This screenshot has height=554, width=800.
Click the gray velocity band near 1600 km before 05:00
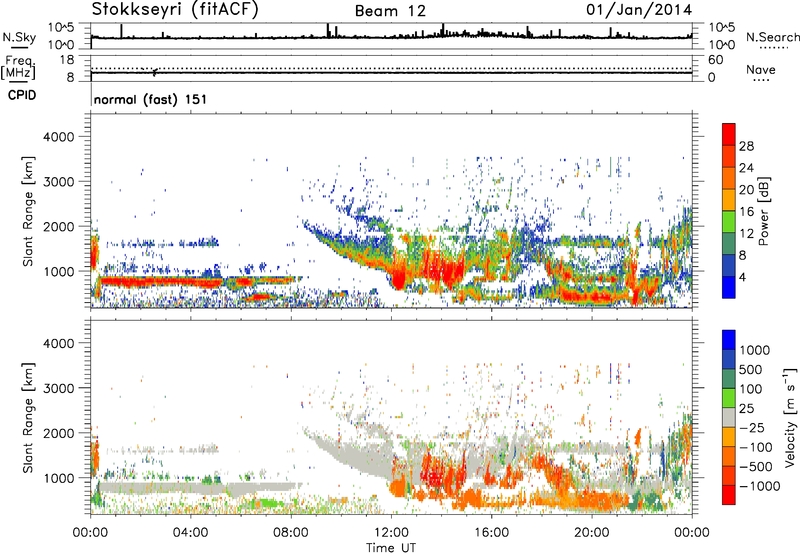coord(162,450)
